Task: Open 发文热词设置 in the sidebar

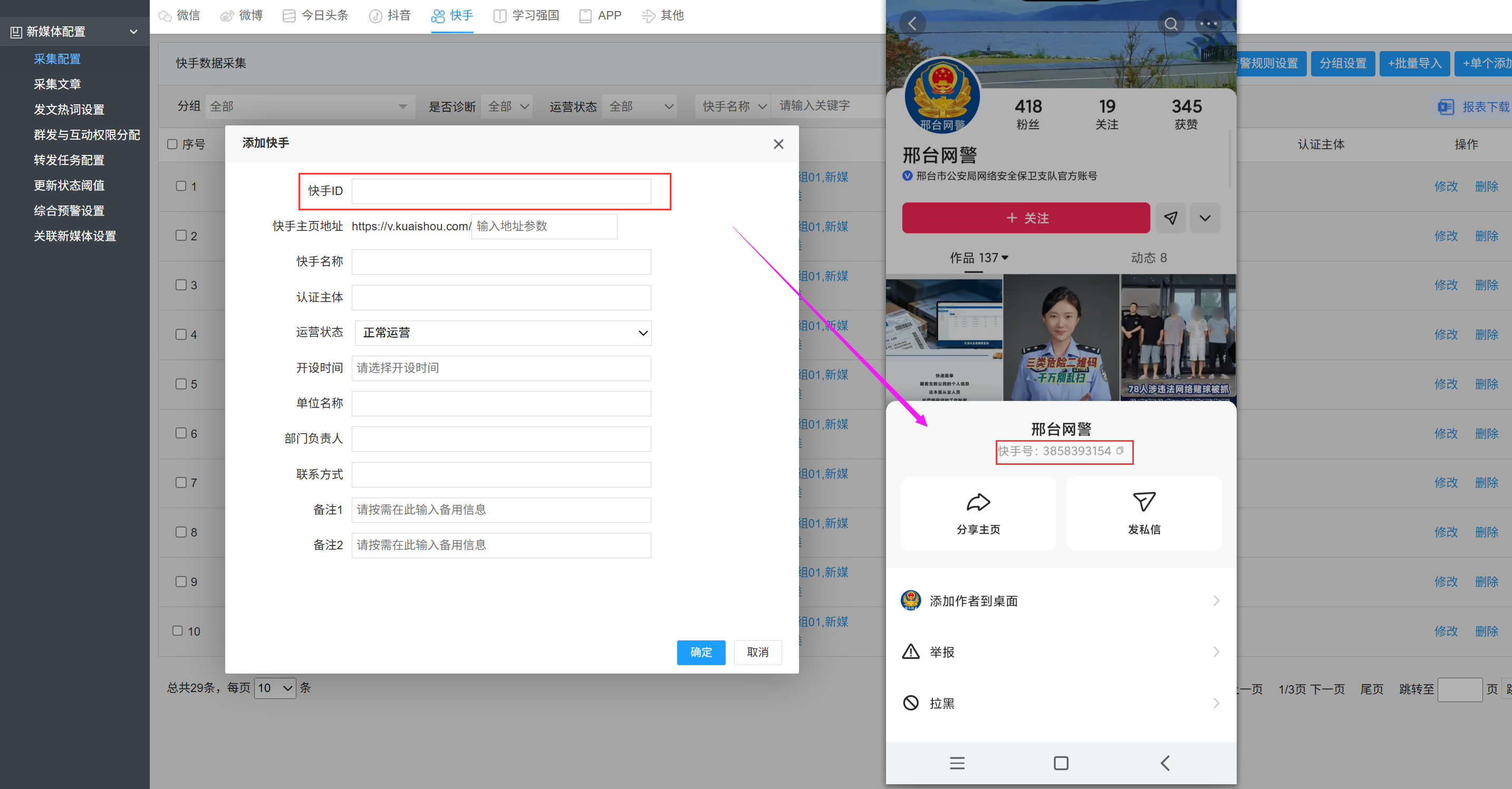Action: coord(69,109)
